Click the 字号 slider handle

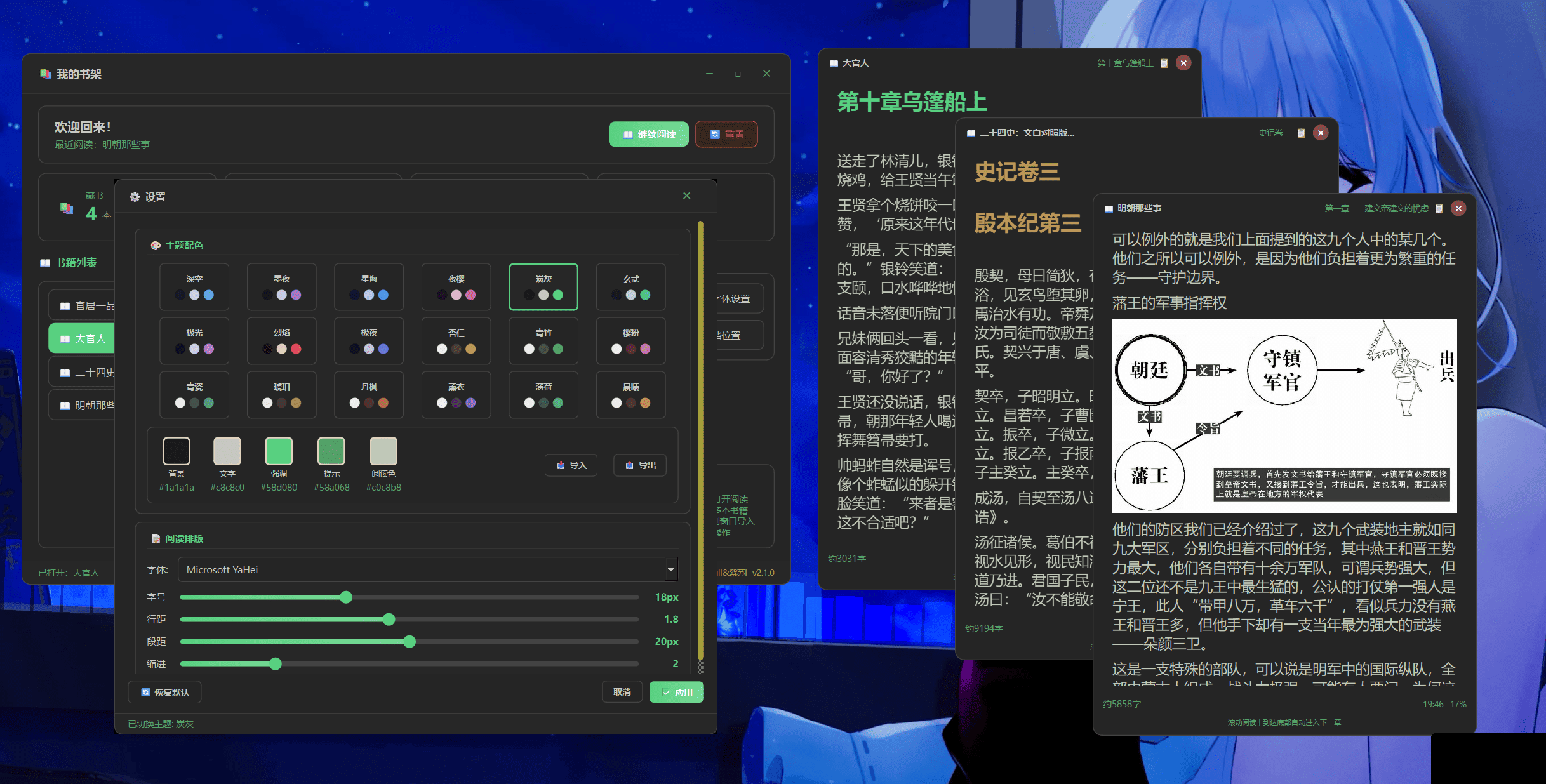(x=346, y=597)
